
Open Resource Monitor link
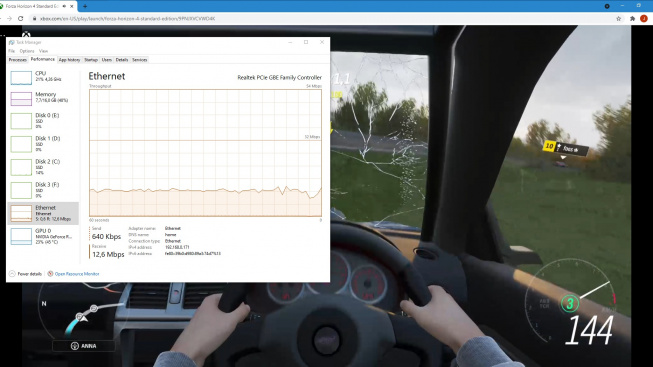[x=73, y=274]
